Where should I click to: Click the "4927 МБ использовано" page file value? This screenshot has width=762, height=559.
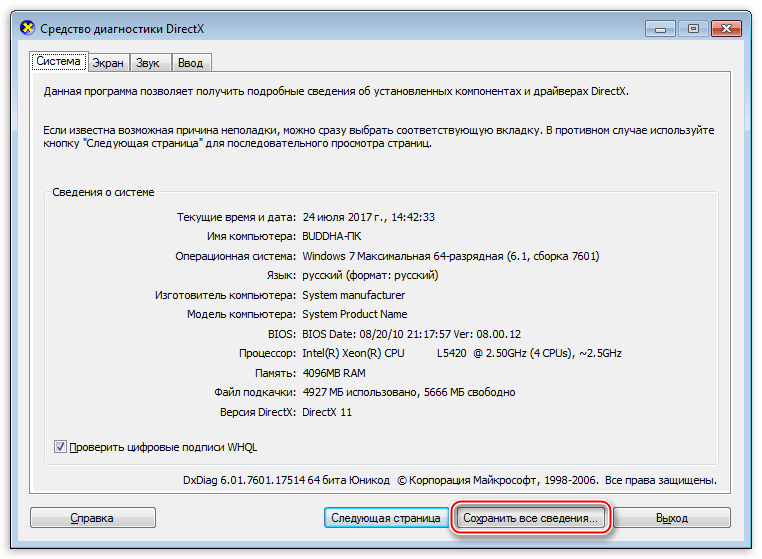click(360, 392)
